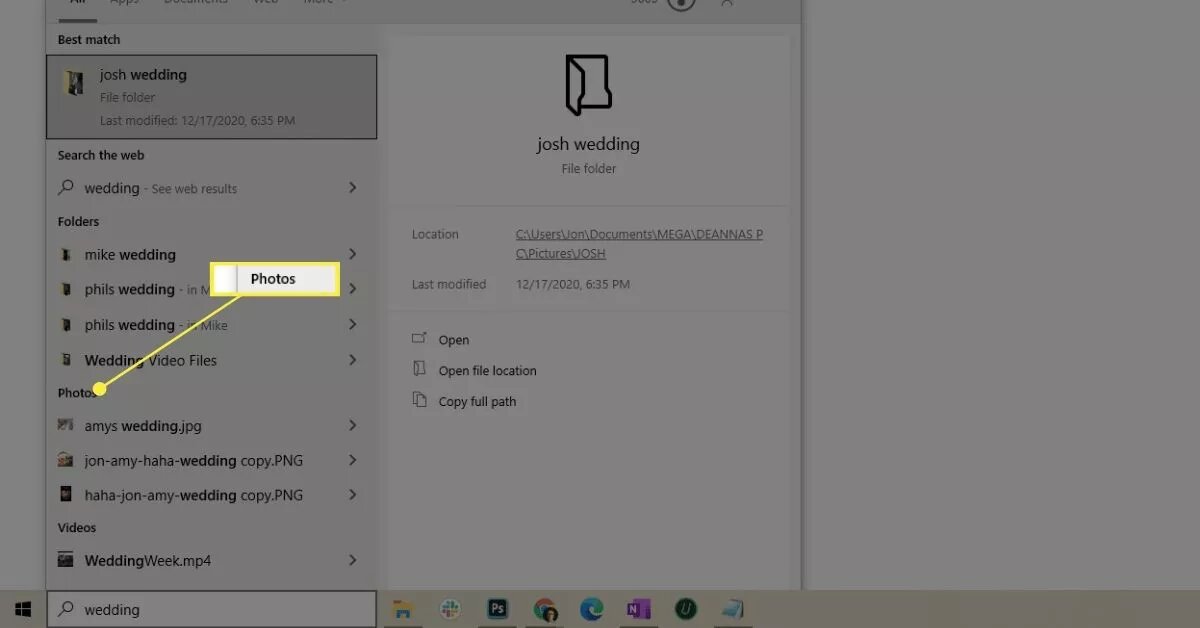Select the WeddingWeek.mp4 video result
Image resolution: width=1200 pixels, height=628 pixels.
pyautogui.click(x=211, y=561)
